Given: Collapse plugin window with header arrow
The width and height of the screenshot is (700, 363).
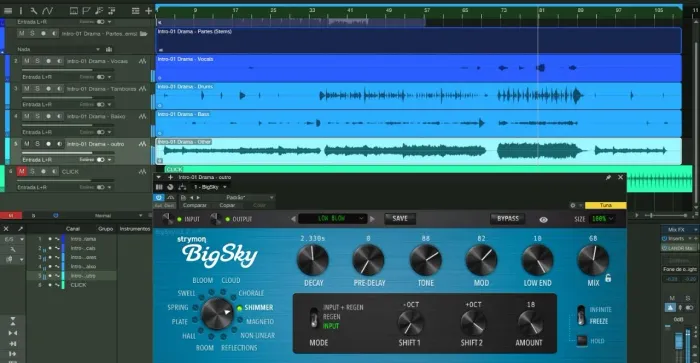Looking at the screenshot, I should click(158, 177).
